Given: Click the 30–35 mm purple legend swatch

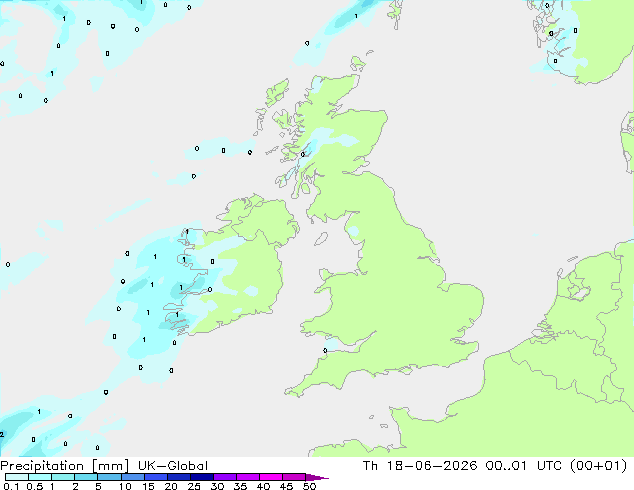Looking at the screenshot, I should tap(225, 477).
